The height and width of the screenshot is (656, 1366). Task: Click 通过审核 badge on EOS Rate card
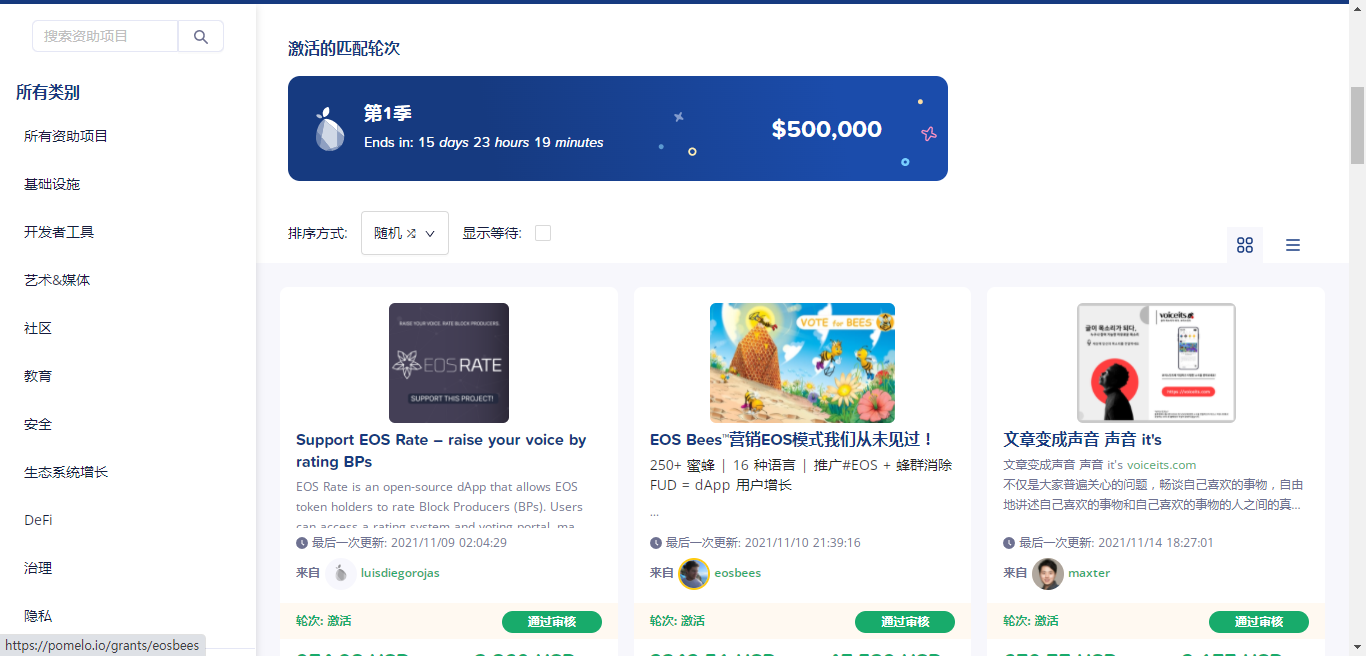[552, 622]
